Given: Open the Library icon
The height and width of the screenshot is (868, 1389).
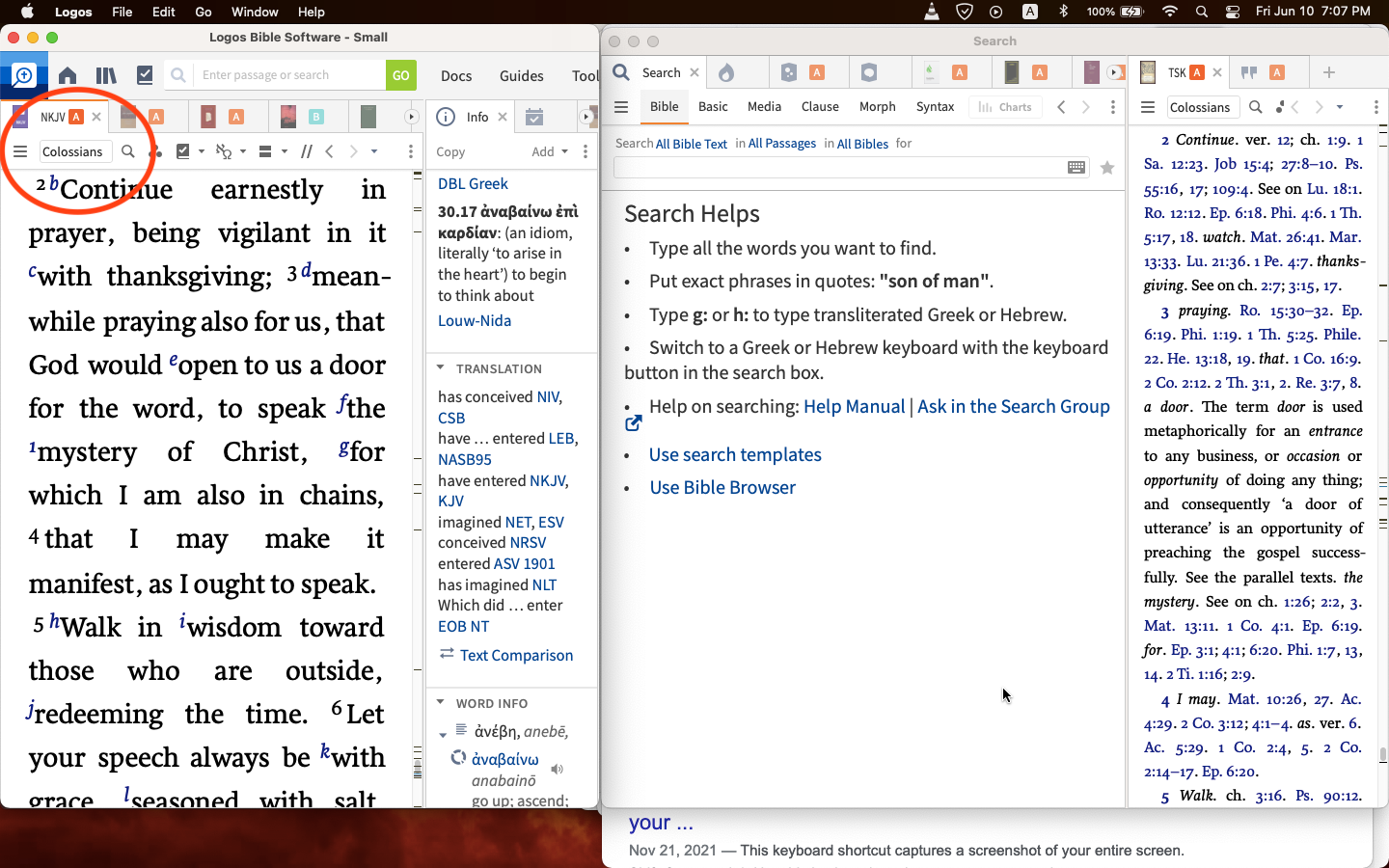Looking at the screenshot, I should tap(106, 75).
